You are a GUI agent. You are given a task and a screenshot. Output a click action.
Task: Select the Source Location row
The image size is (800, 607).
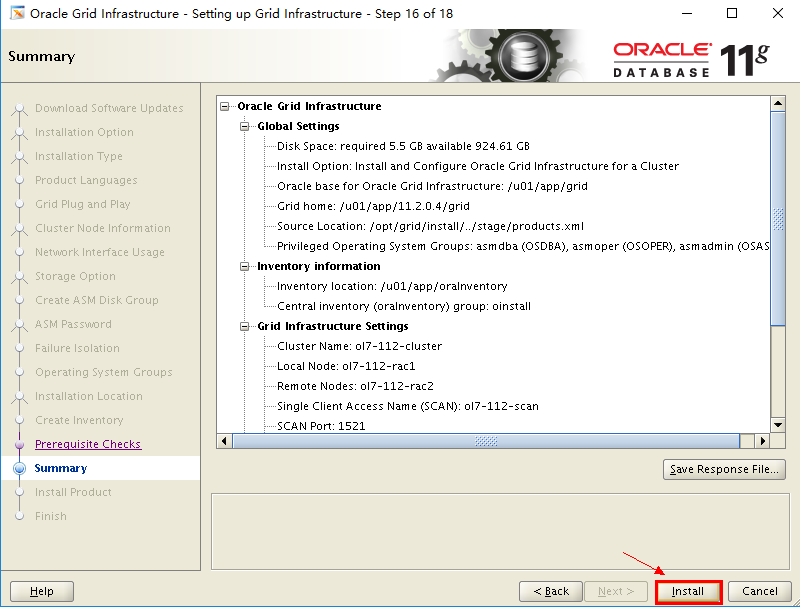[430, 226]
